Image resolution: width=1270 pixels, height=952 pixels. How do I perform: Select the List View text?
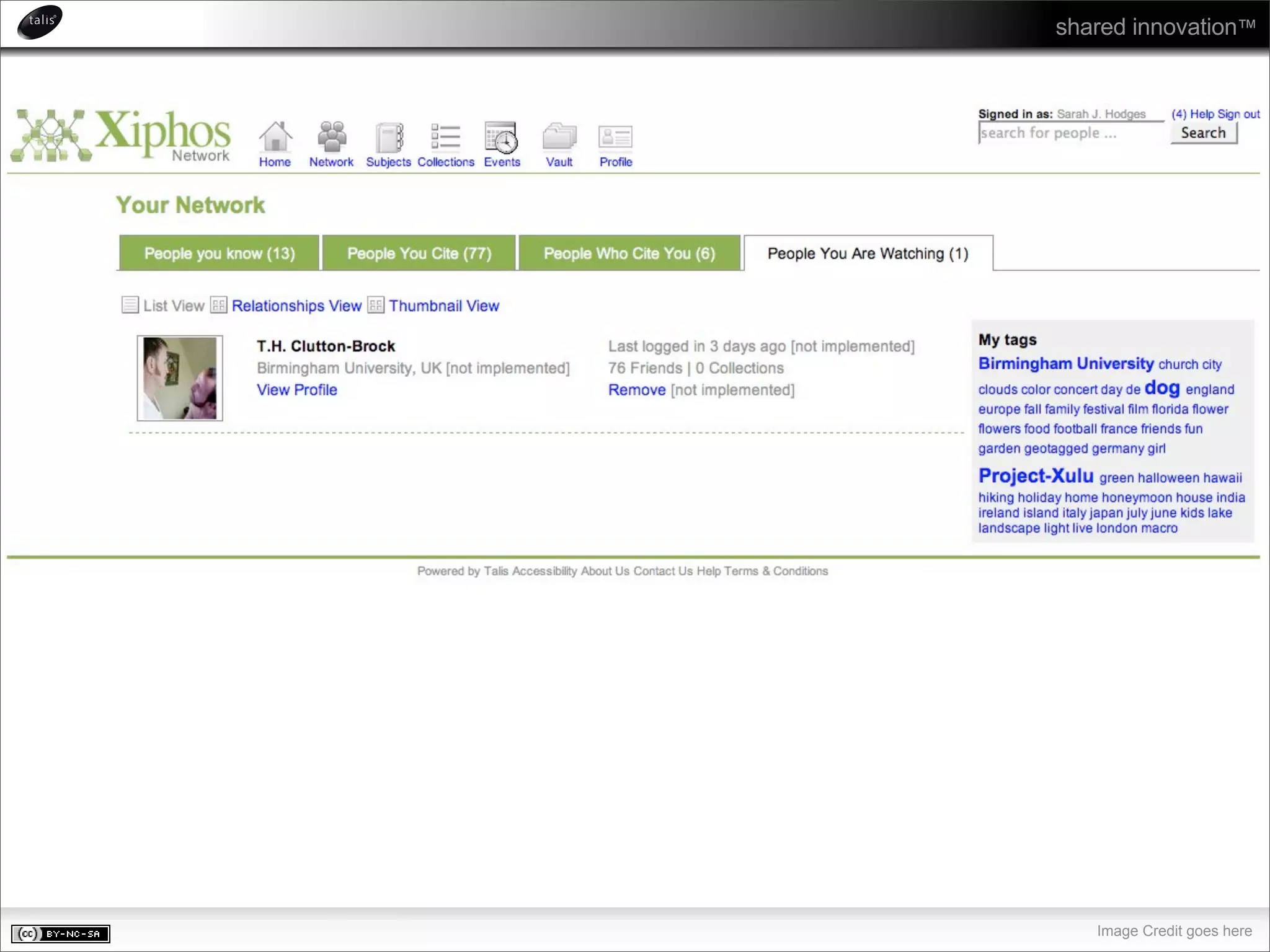pos(174,306)
